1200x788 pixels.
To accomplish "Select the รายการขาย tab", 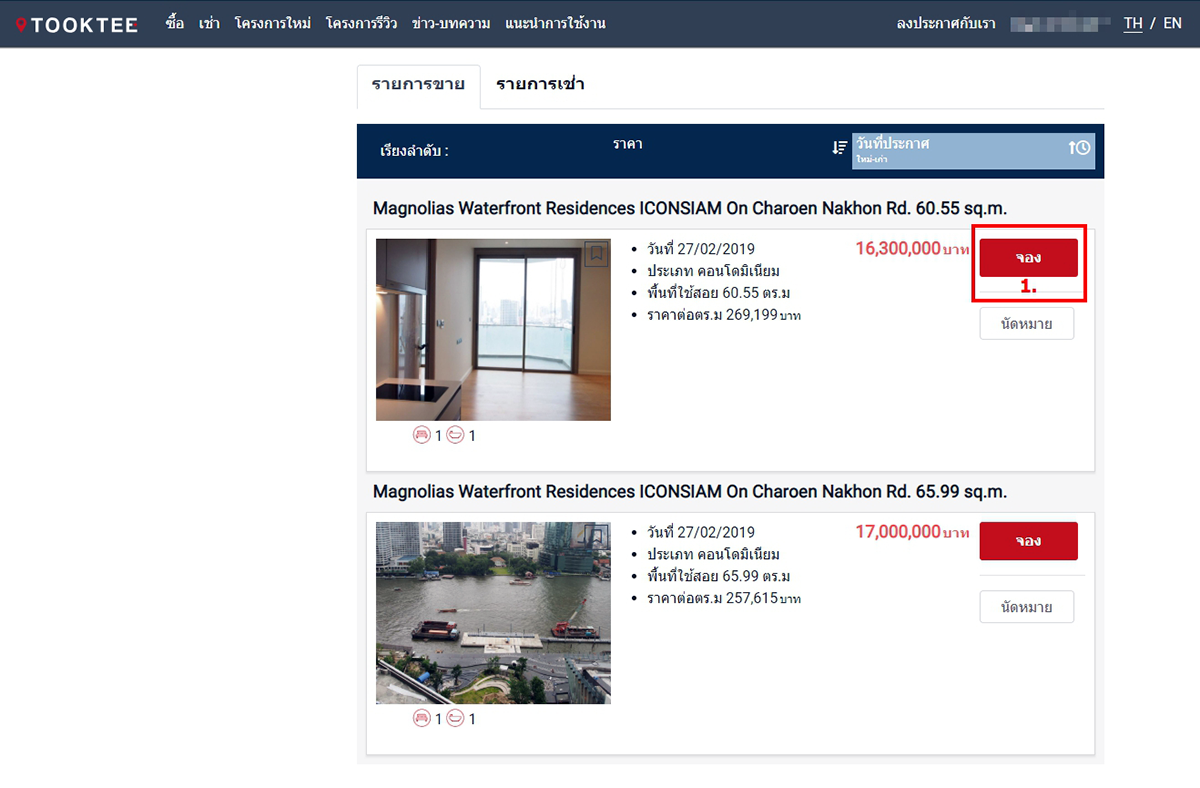I will pyautogui.click(x=418, y=85).
